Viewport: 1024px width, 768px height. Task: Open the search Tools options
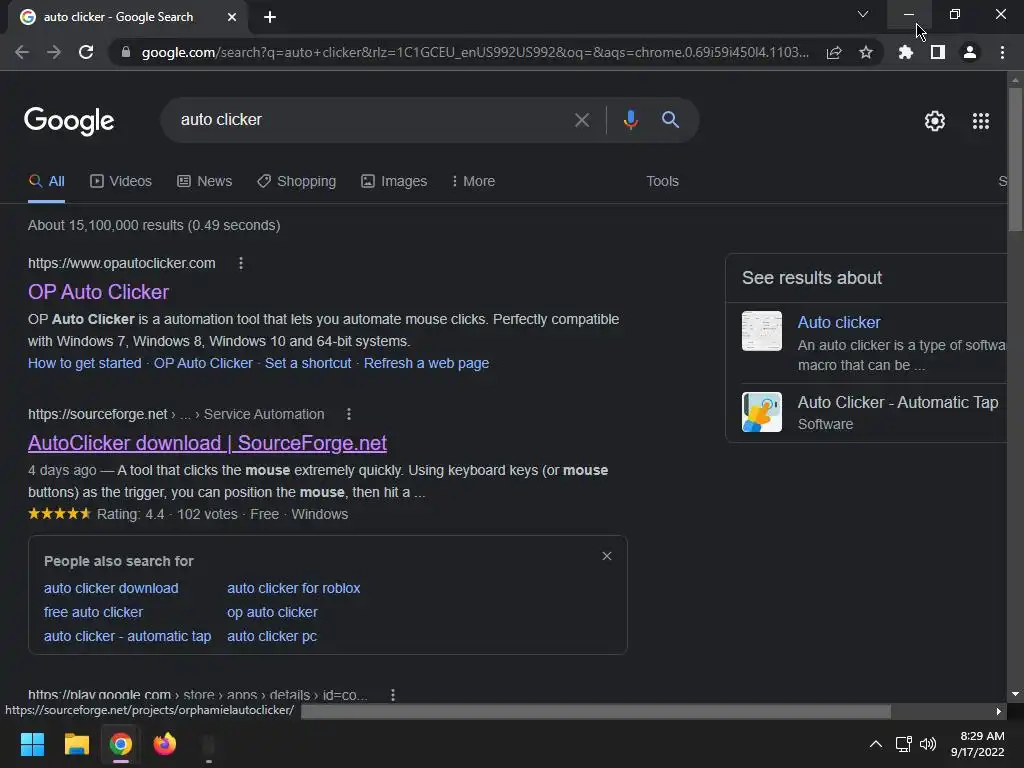tap(662, 182)
